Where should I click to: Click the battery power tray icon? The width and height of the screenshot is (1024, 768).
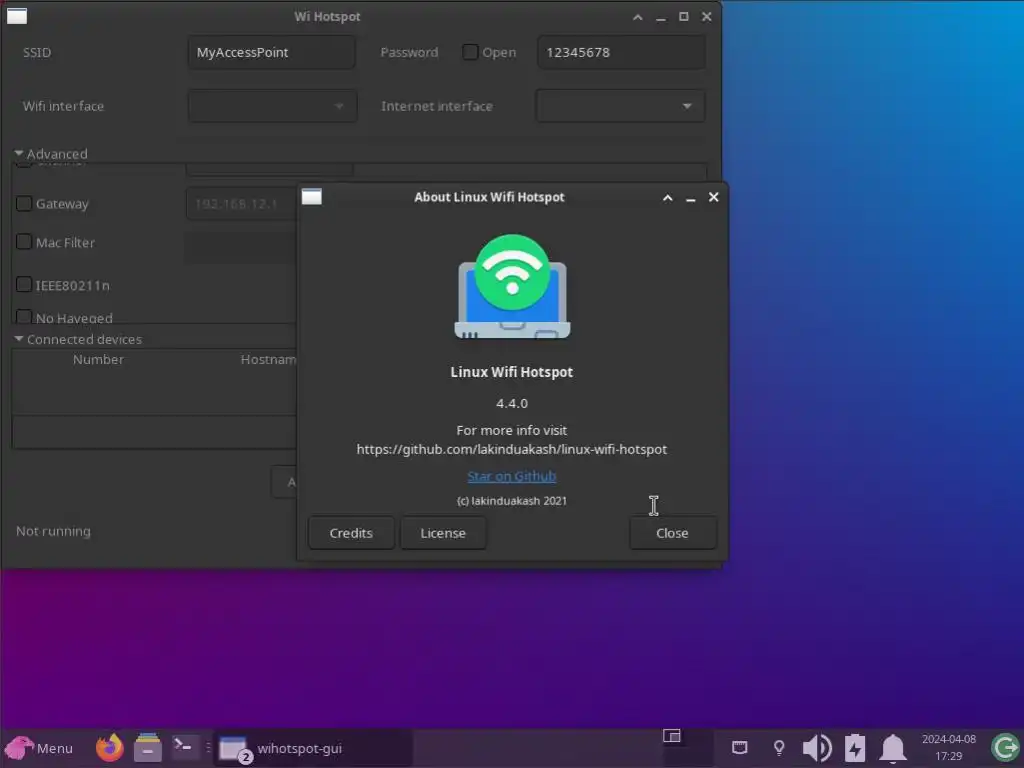855,748
